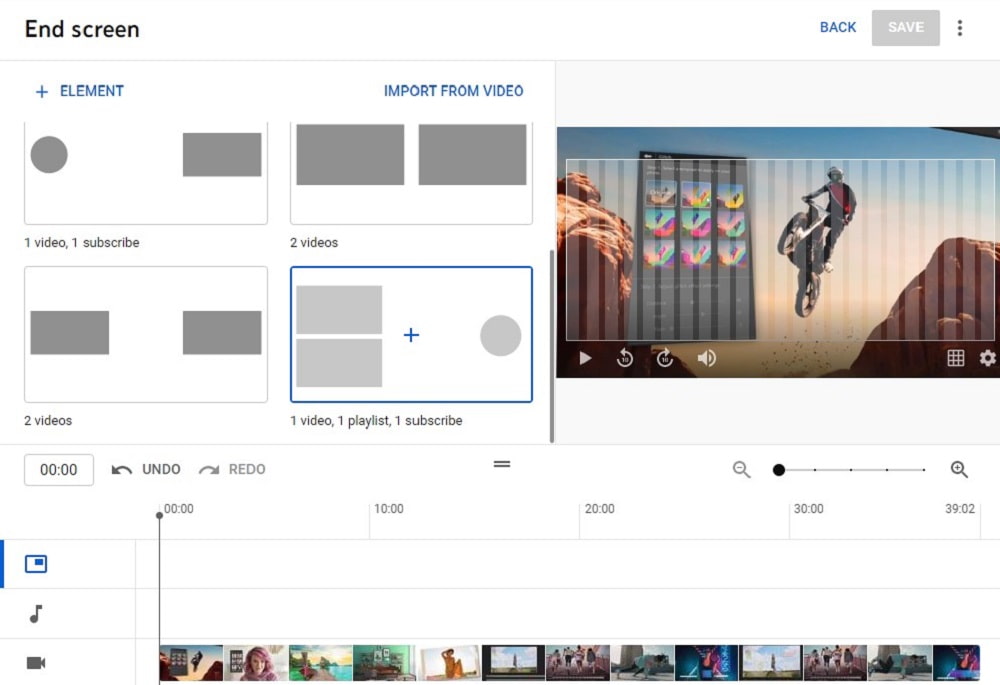Play the video preview
Viewport: 1000px width, 685px height.
pyautogui.click(x=584, y=358)
